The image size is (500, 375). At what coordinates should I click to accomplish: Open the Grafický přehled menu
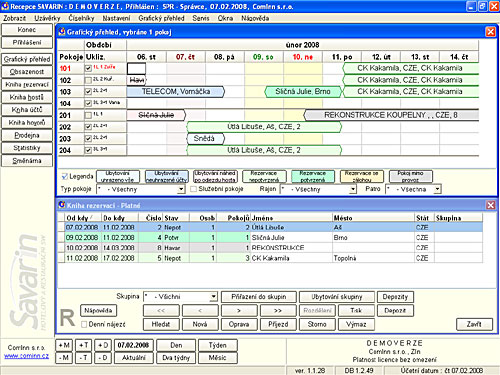pos(161,18)
